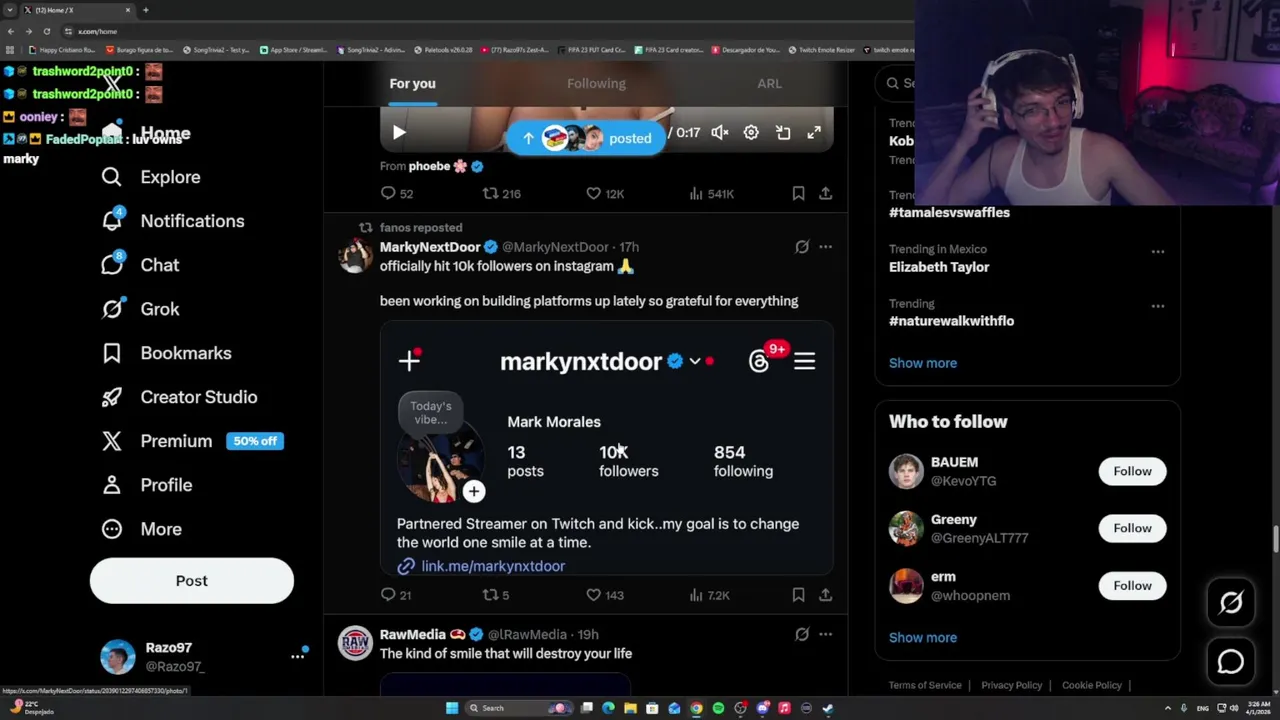The image size is (1280, 720).
Task: Click the new posts pill button
Action: pos(586,138)
